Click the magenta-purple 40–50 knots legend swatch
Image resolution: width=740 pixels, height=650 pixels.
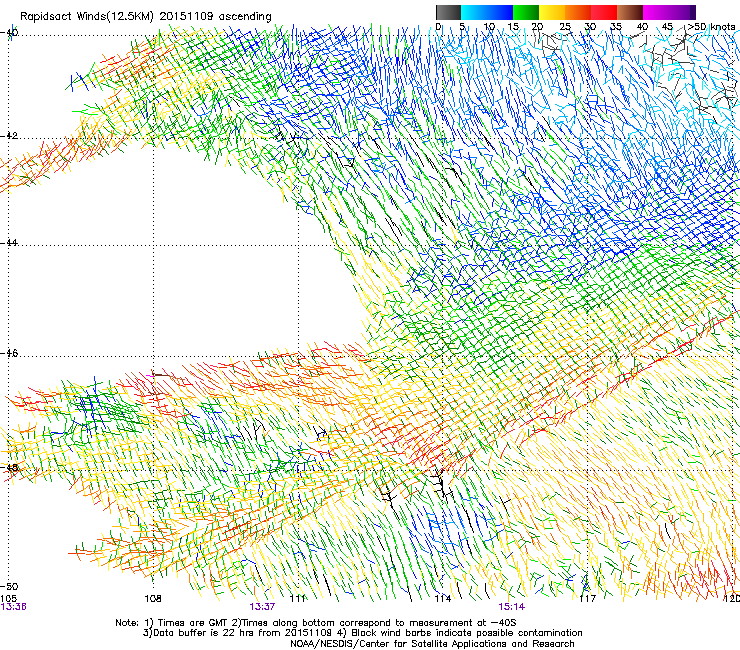[x=669, y=12]
